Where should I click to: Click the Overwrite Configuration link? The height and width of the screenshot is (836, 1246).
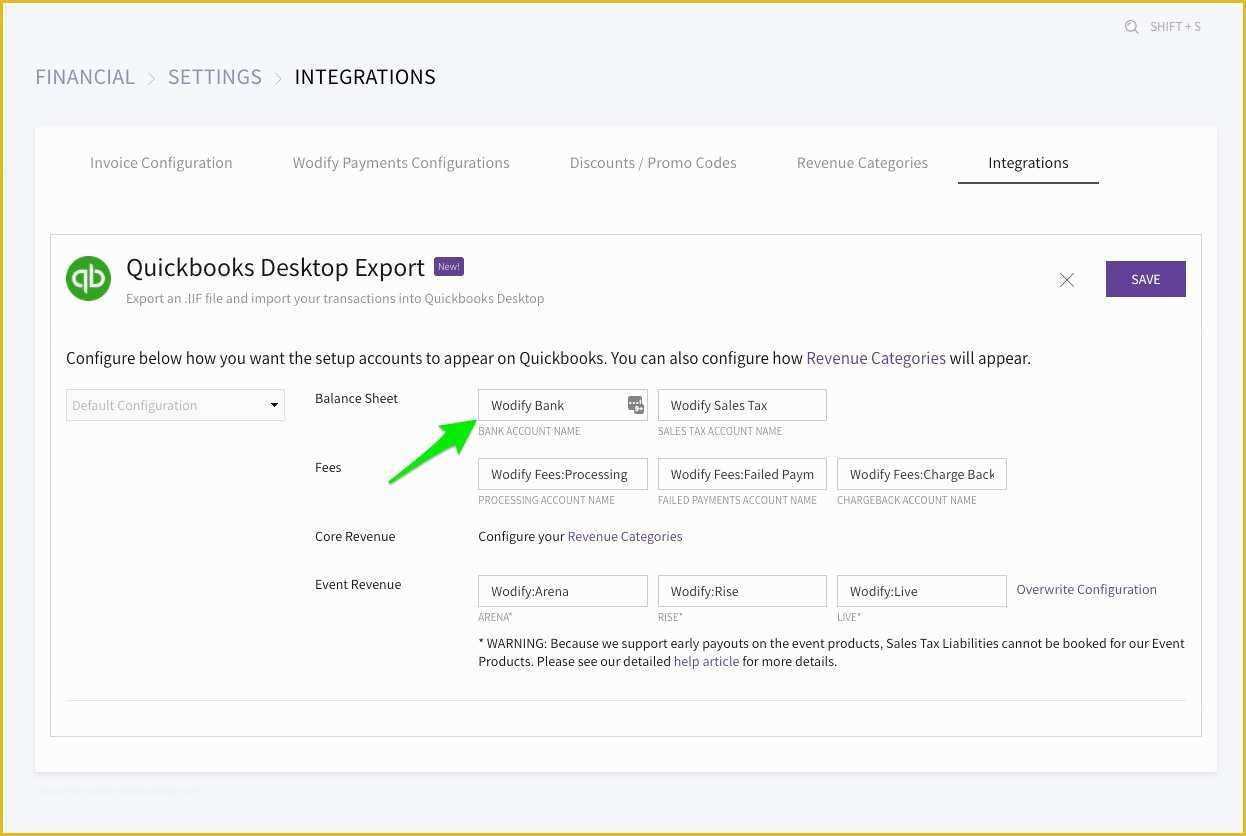click(x=1086, y=589)
